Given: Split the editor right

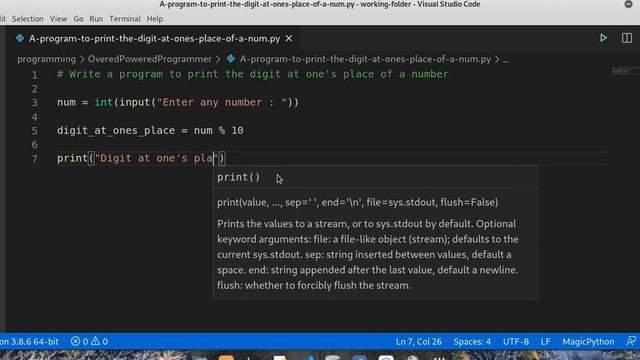Looking at the screenshot, I should [x=627, y=38].
